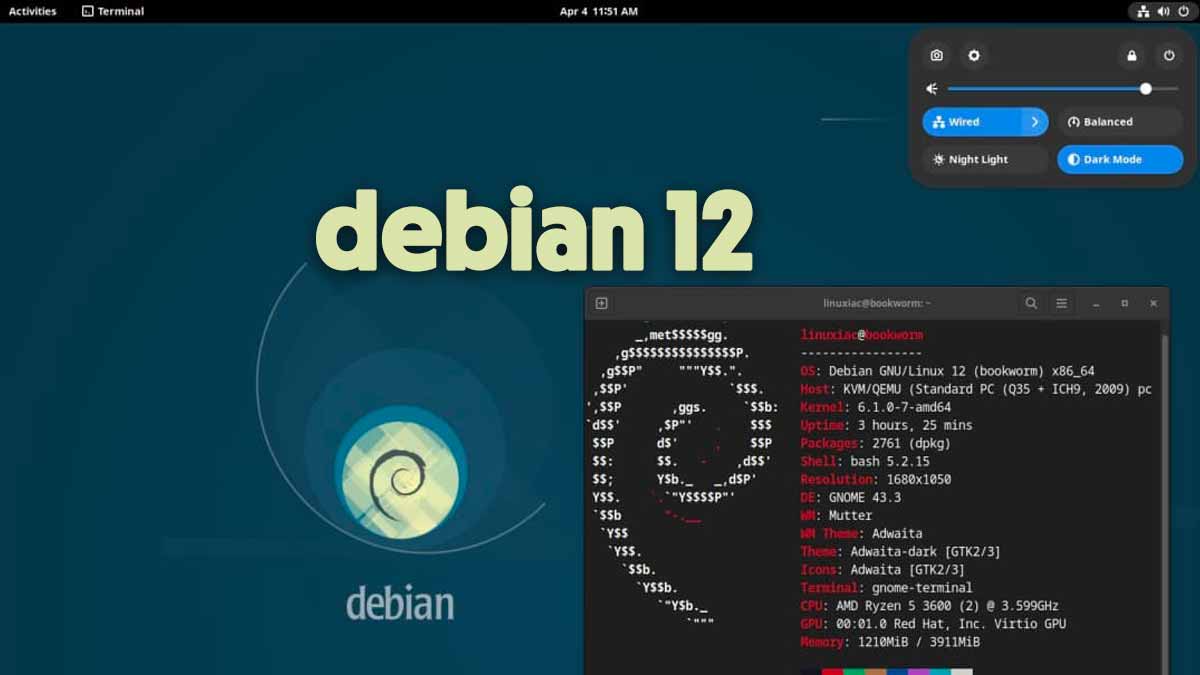
Task: Open the Activities overview
Action: (31, 11)
